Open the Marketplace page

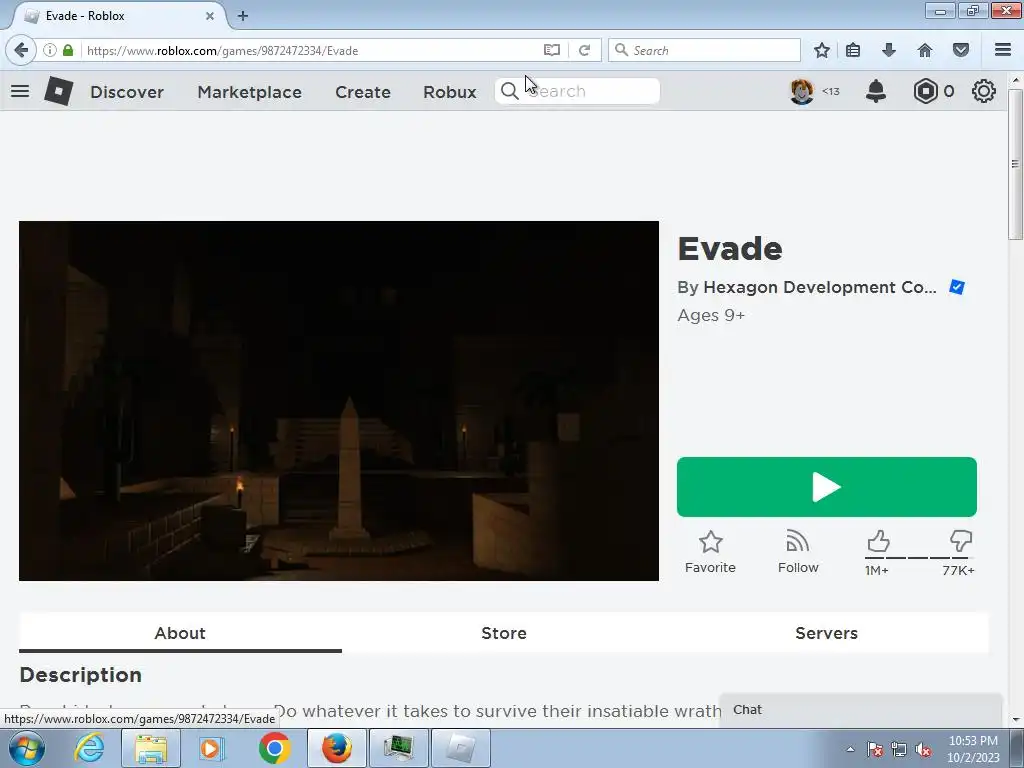coord(249,92)
